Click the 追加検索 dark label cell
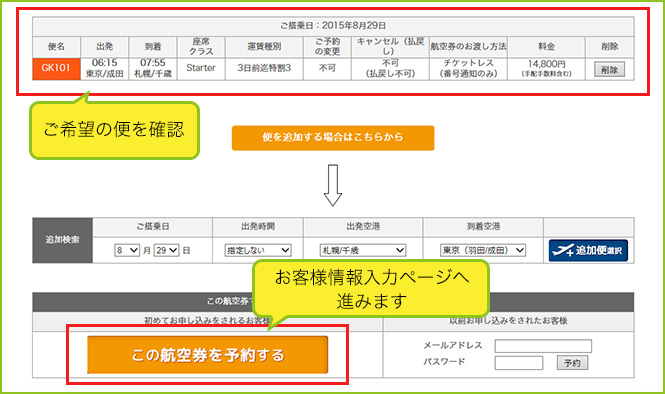 pos(62,240)
